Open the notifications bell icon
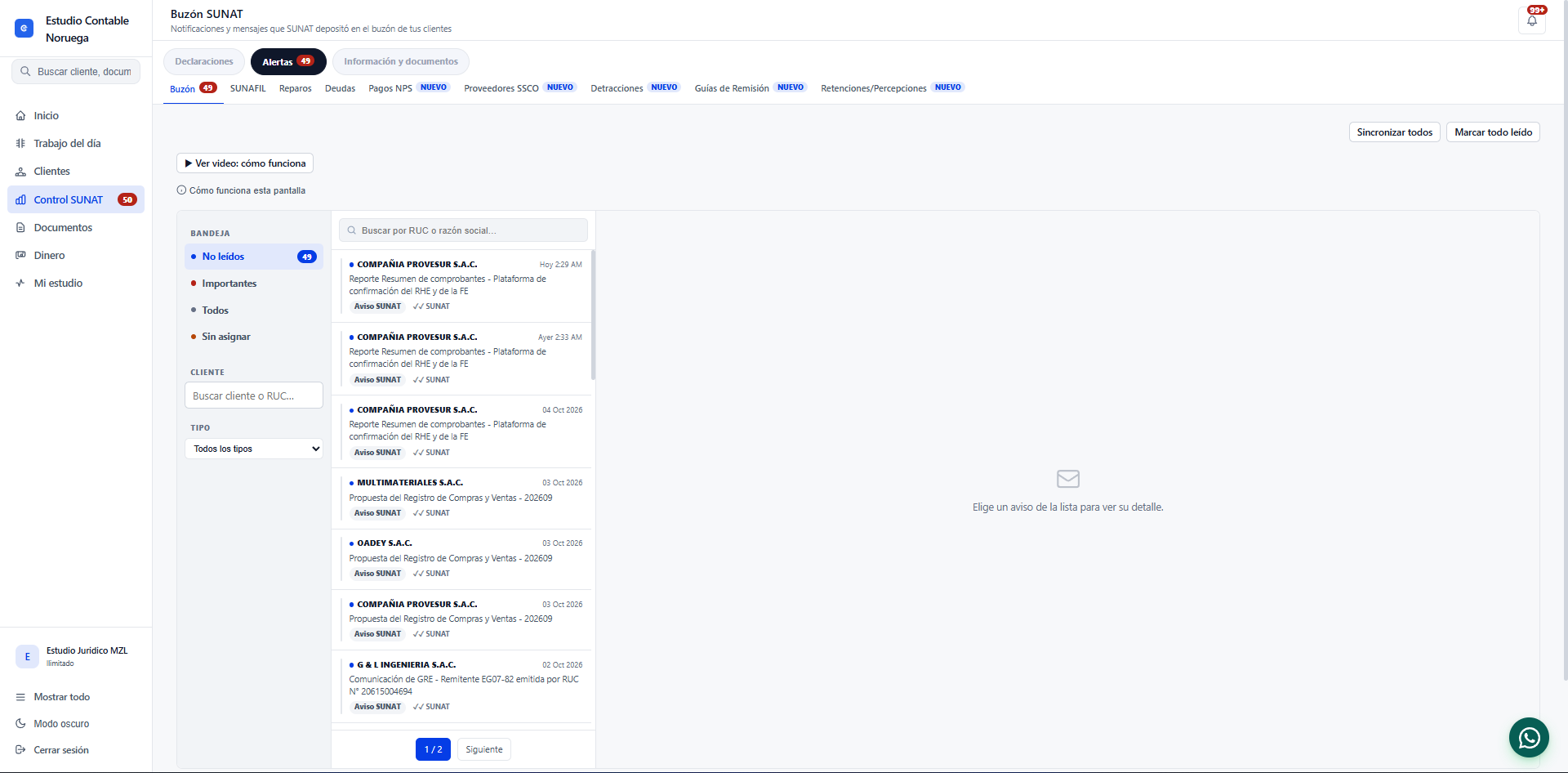1568x773 pixels. [1531, 20]
